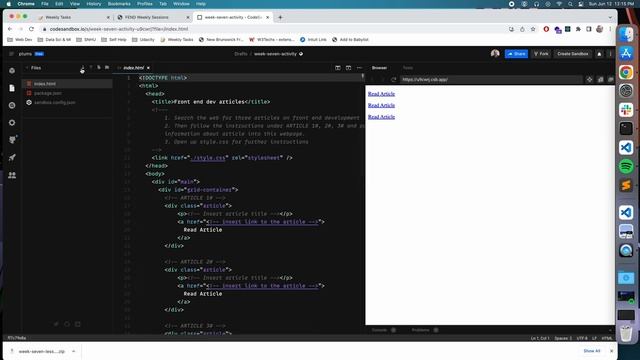The image size is (640, 360).
Task: Click the Share button
Action: pos(516,54)
